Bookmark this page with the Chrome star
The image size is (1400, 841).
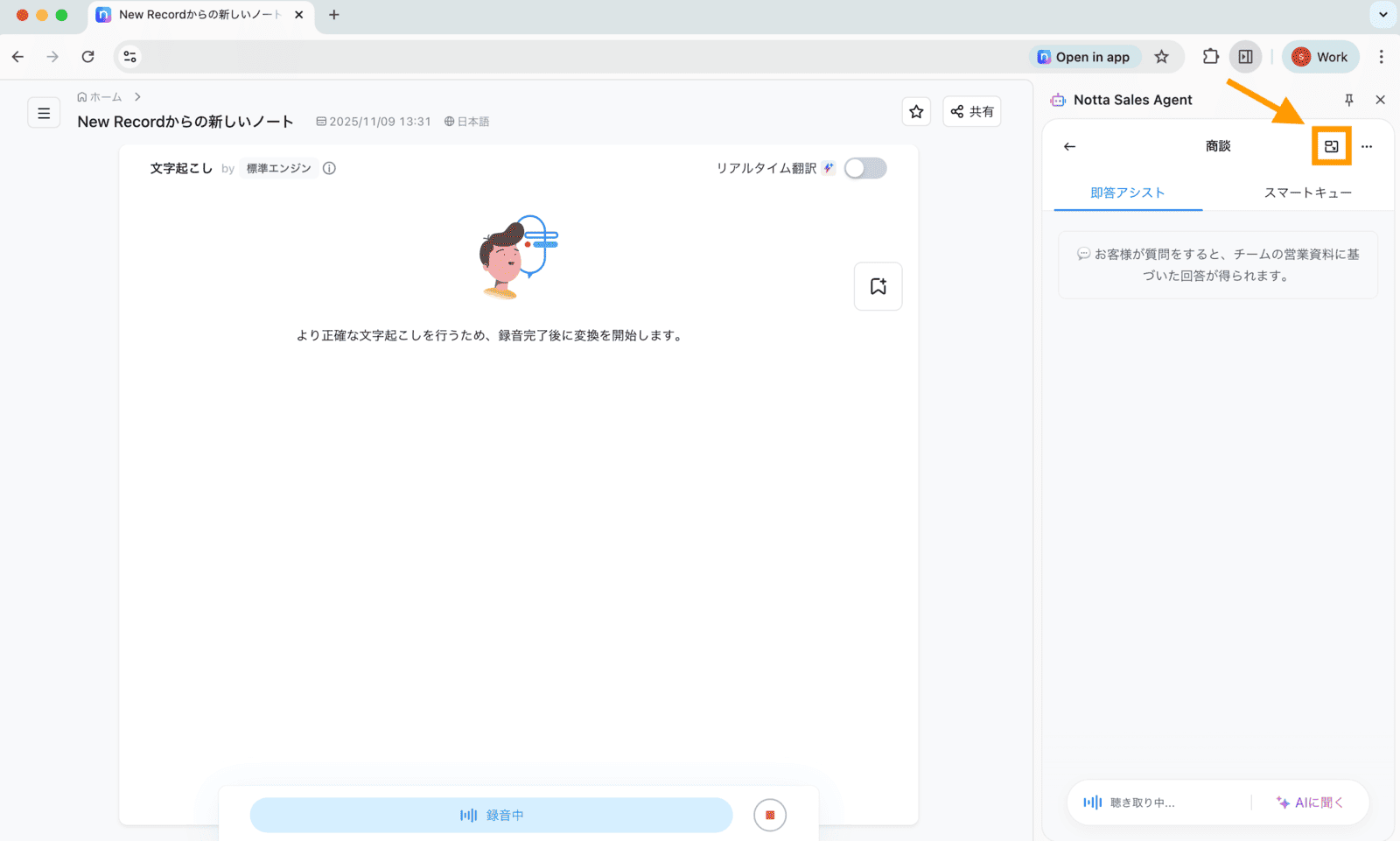click(1161, 57)
